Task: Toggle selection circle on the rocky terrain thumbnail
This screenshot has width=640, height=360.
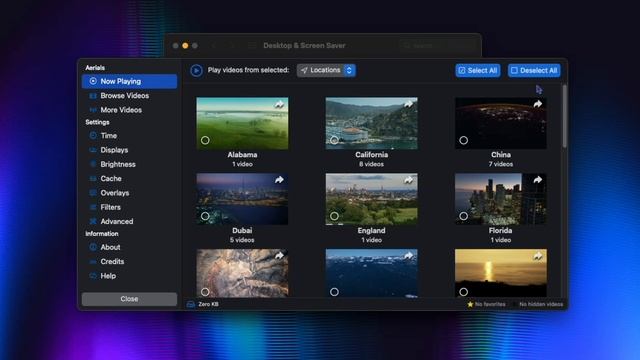Action: click(205, 292)
